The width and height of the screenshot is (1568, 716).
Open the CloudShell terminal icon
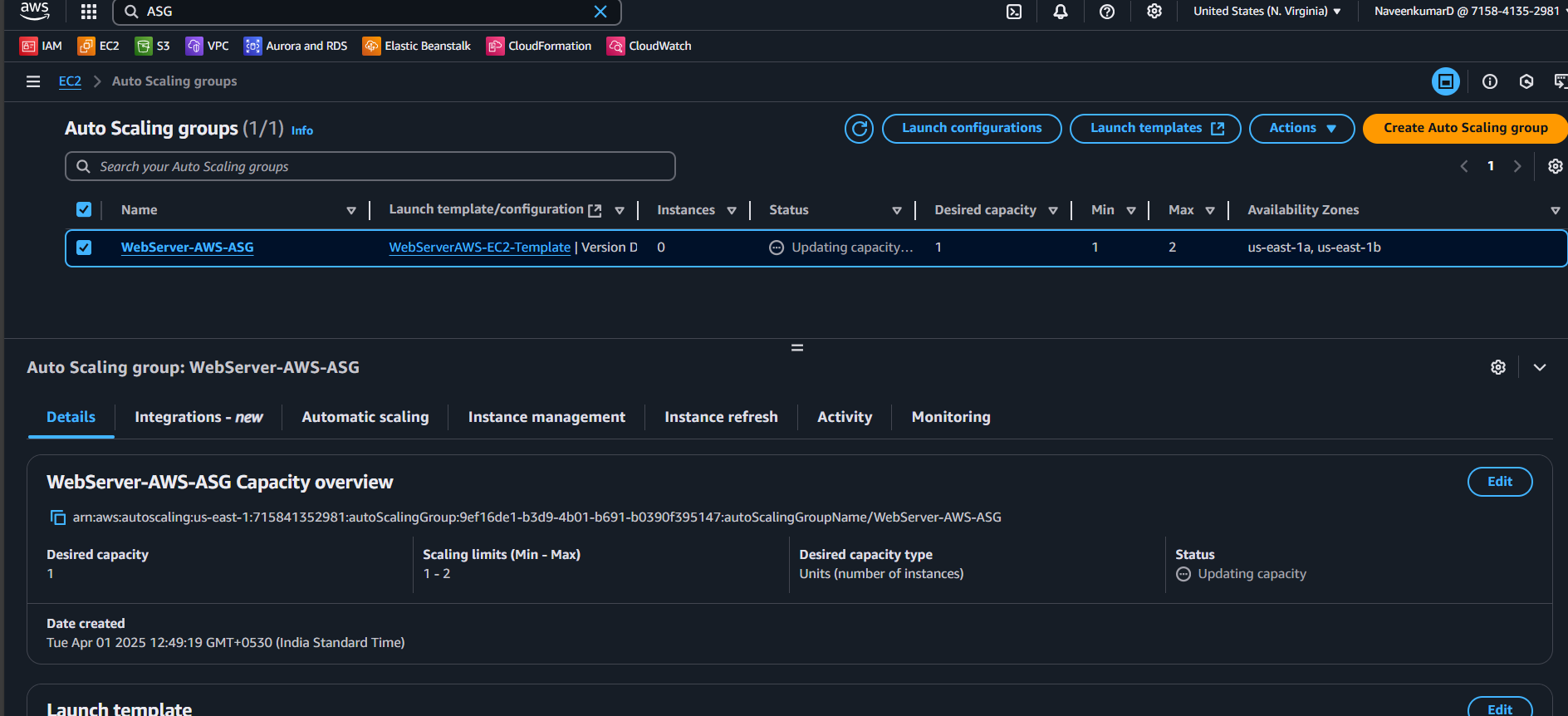point(1014,12)
